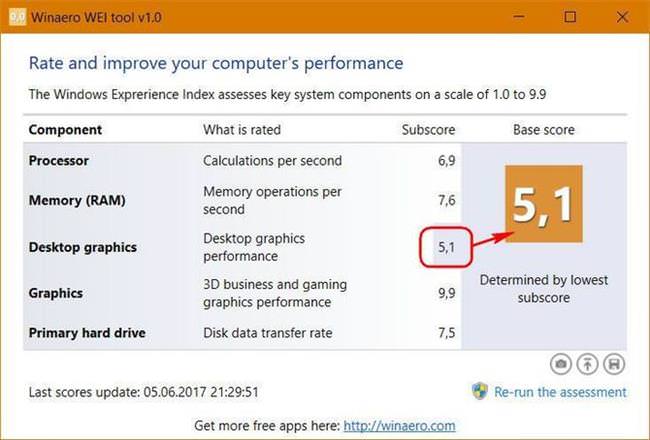Re-run the assessment
The image size is (650, 440).
tap(562, 392)
